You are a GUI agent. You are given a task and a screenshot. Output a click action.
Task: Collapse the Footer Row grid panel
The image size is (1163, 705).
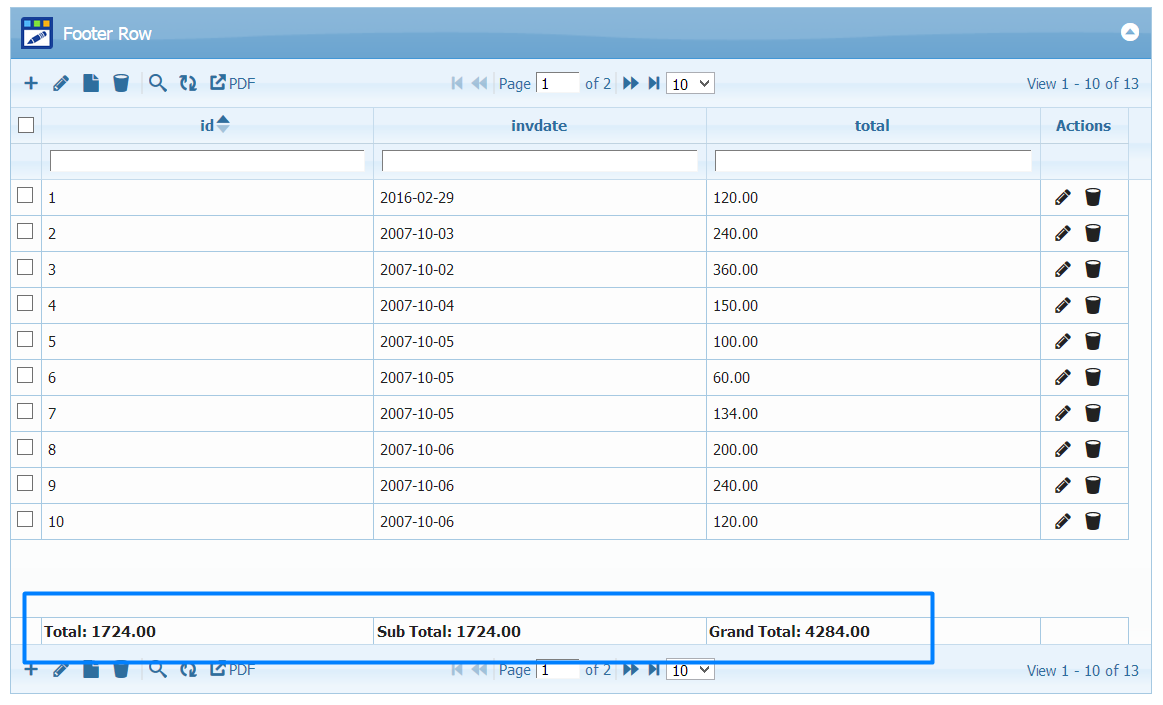click(x=1129, y=33)
